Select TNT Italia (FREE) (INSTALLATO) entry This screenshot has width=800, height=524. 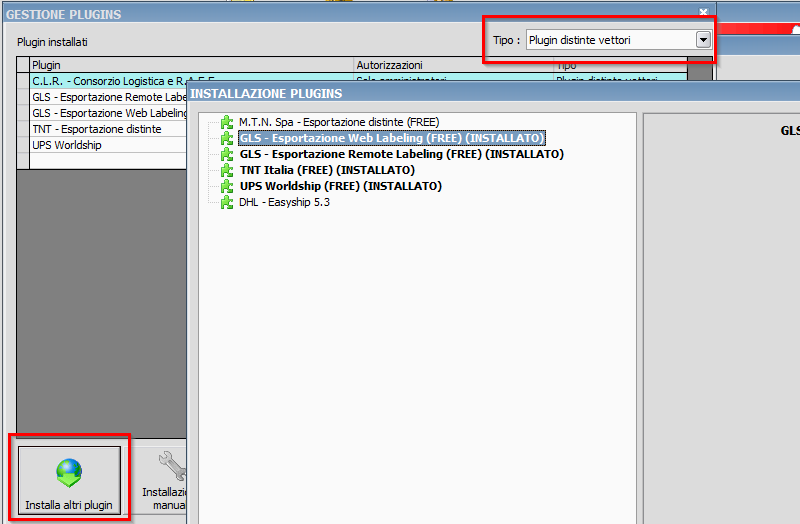[x=327, y=170]
